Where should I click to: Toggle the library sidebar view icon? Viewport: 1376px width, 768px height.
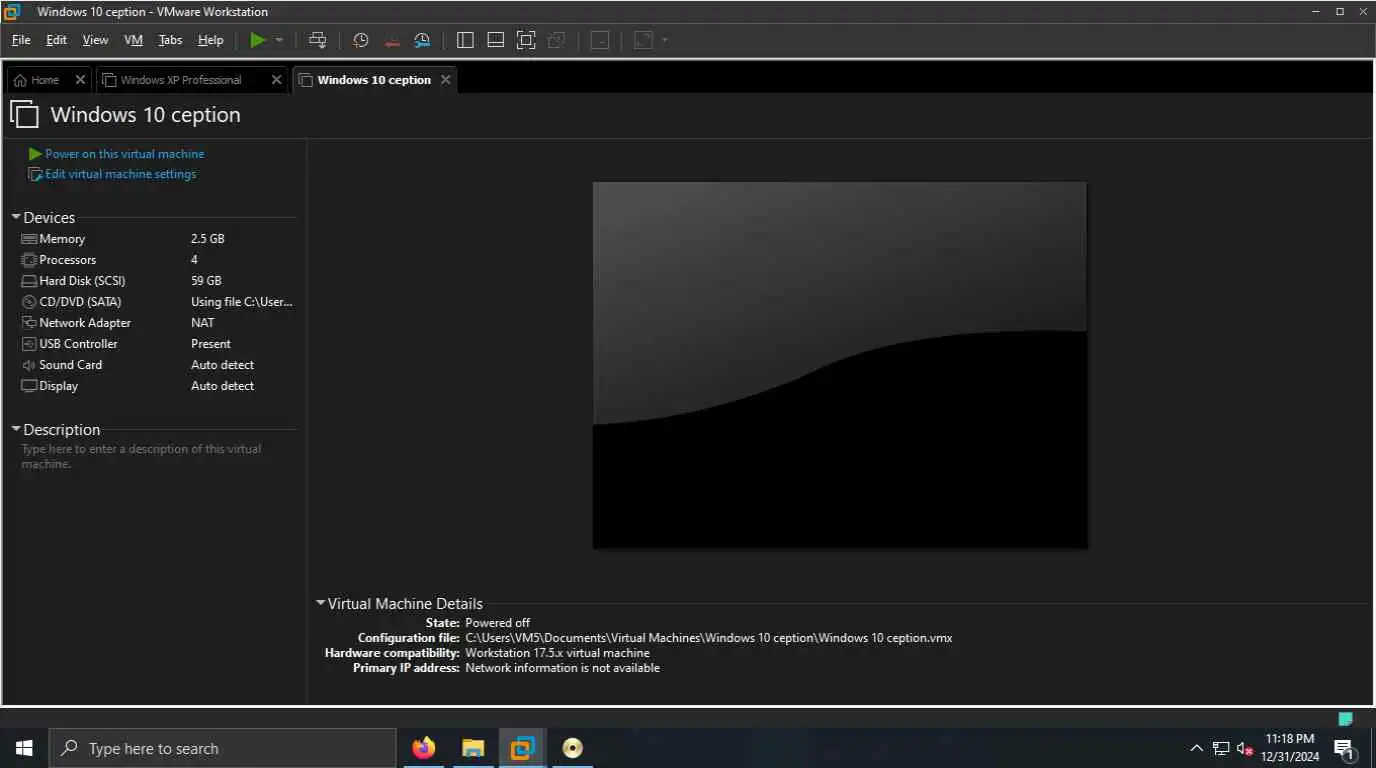click(465, 40)
